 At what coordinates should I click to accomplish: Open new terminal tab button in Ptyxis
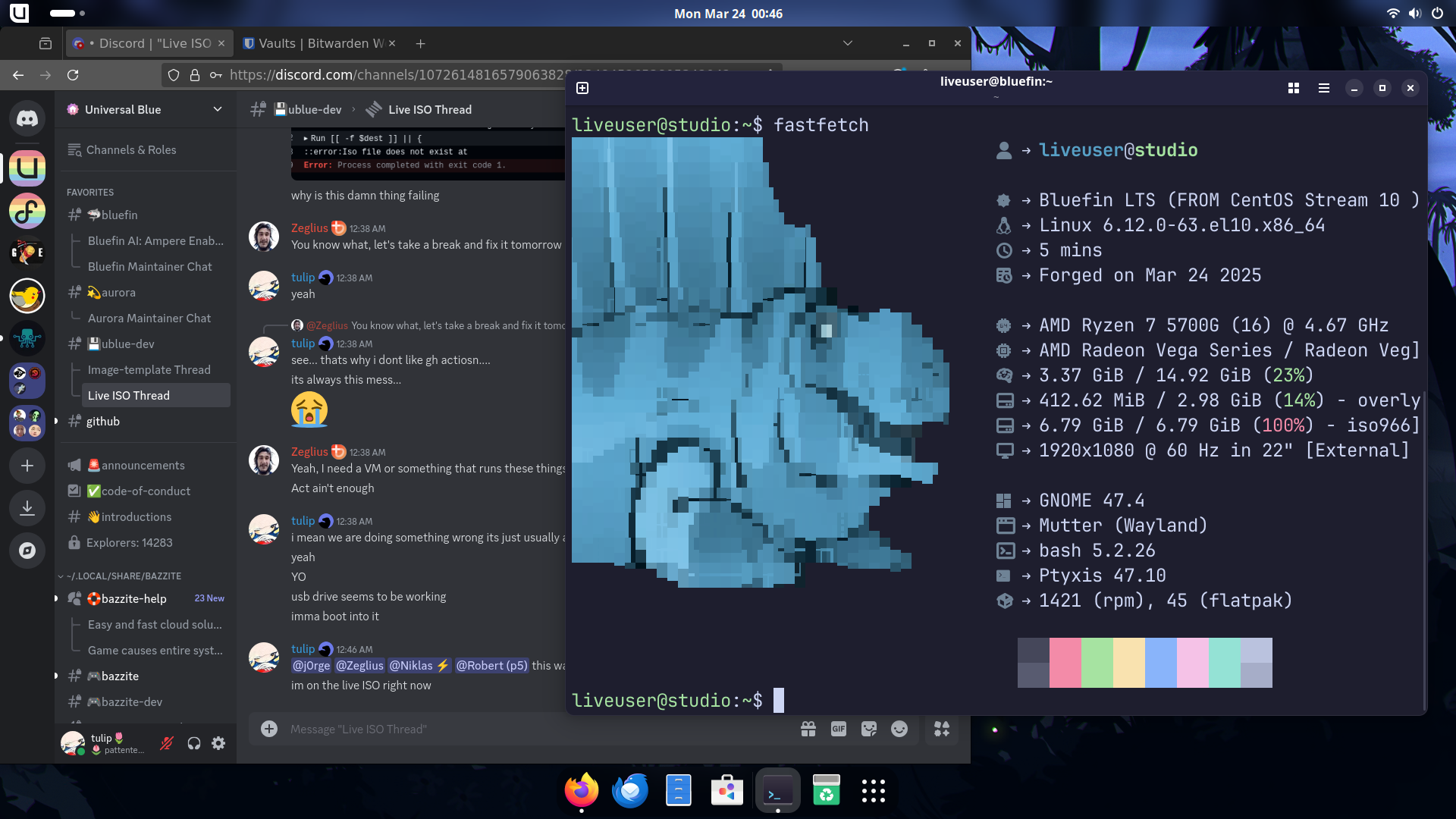(582, 88)
